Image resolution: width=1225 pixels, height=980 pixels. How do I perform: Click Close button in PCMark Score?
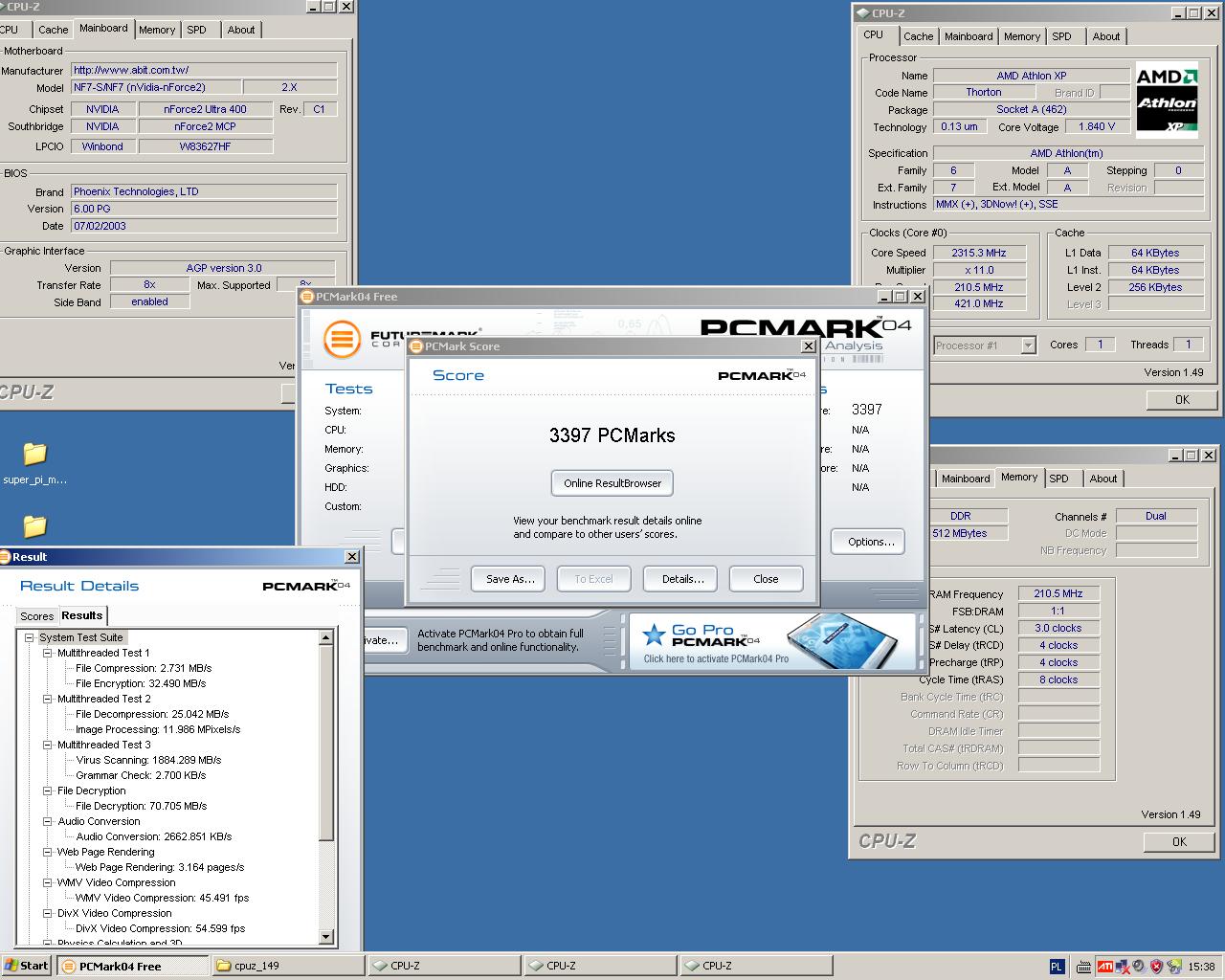pos(766,579)
